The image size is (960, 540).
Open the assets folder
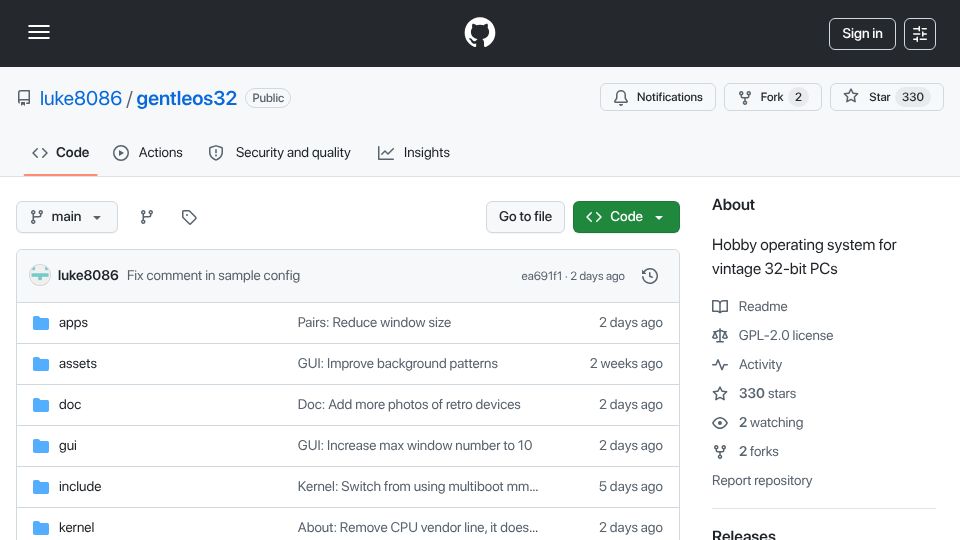pyautogui.click(x=78, y=364)
